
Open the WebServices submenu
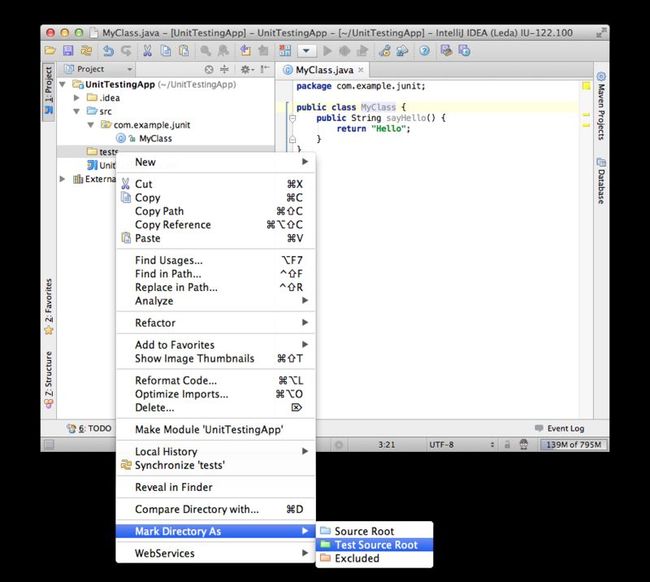pyautogui.click(x=216, y=553)
